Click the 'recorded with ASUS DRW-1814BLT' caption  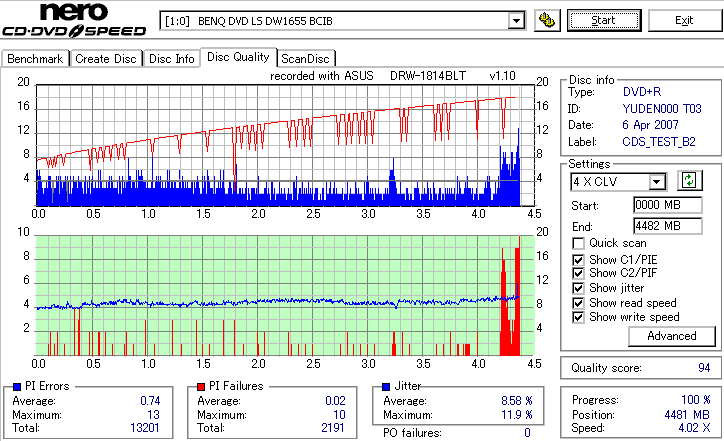393,76
